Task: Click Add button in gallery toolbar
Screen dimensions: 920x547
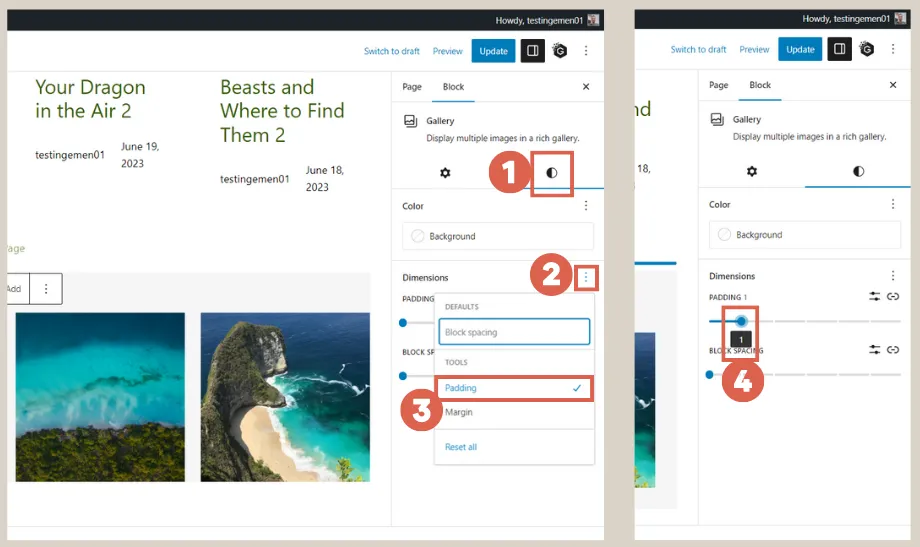Action: tap(16, 289)
